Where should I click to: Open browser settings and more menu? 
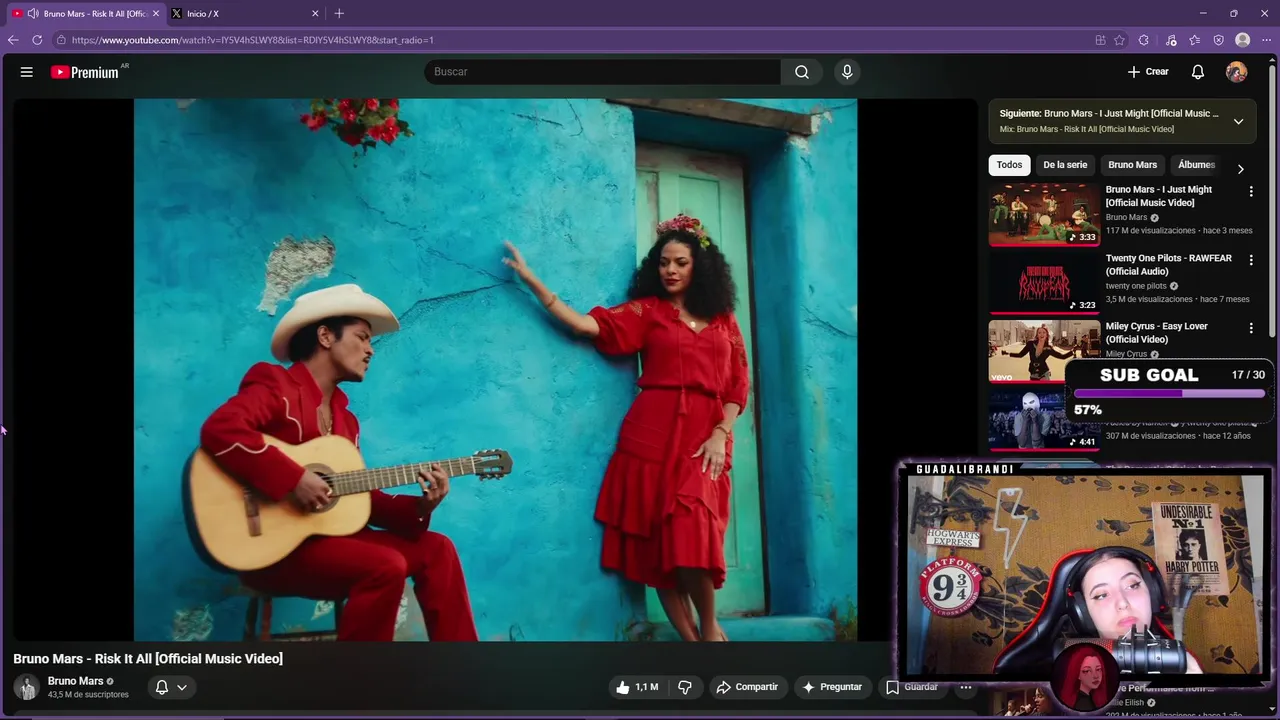[1267, 40]
